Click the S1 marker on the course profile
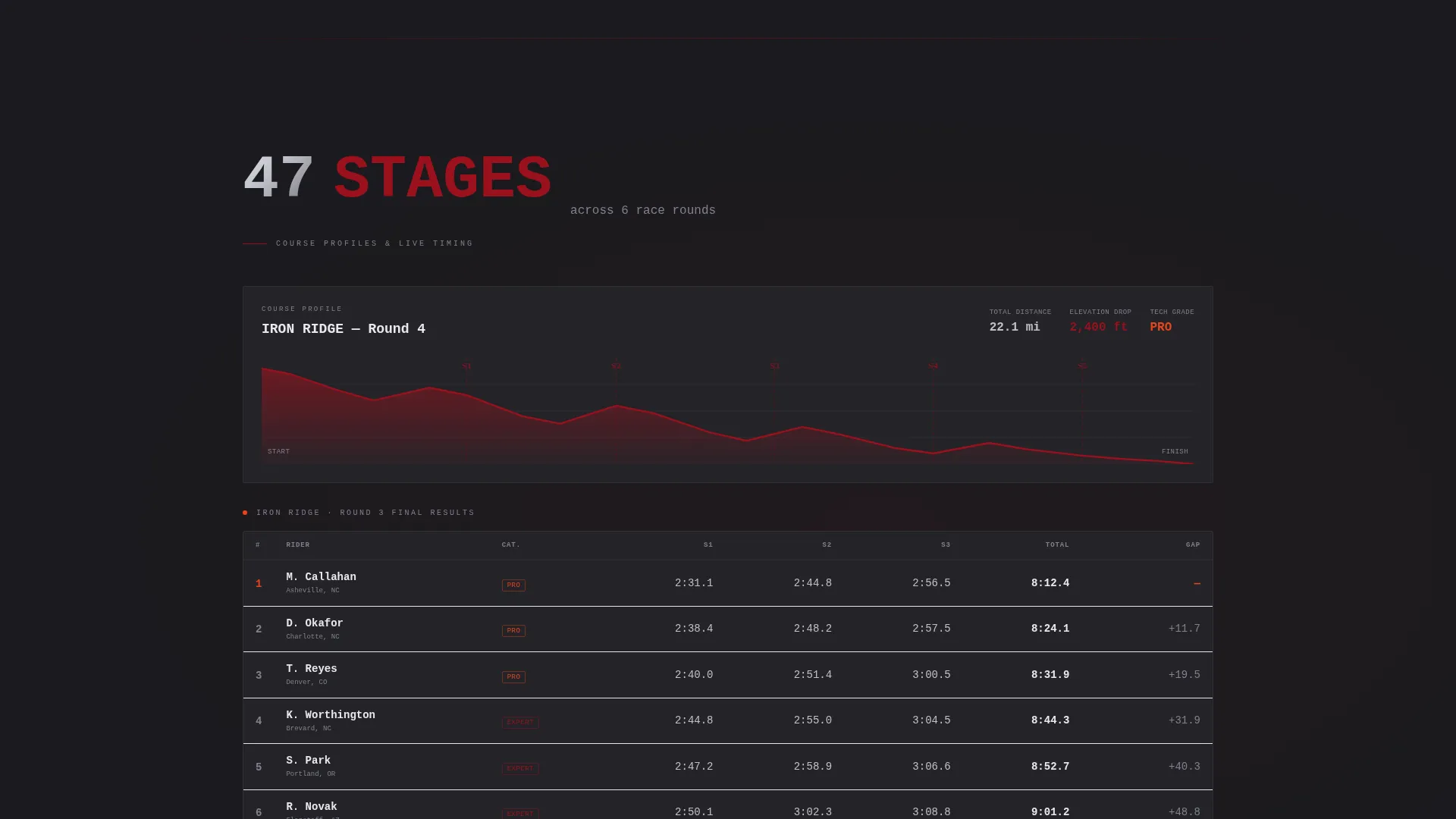The width and height of the screenshot is (1456, 819). pos(466,366)
